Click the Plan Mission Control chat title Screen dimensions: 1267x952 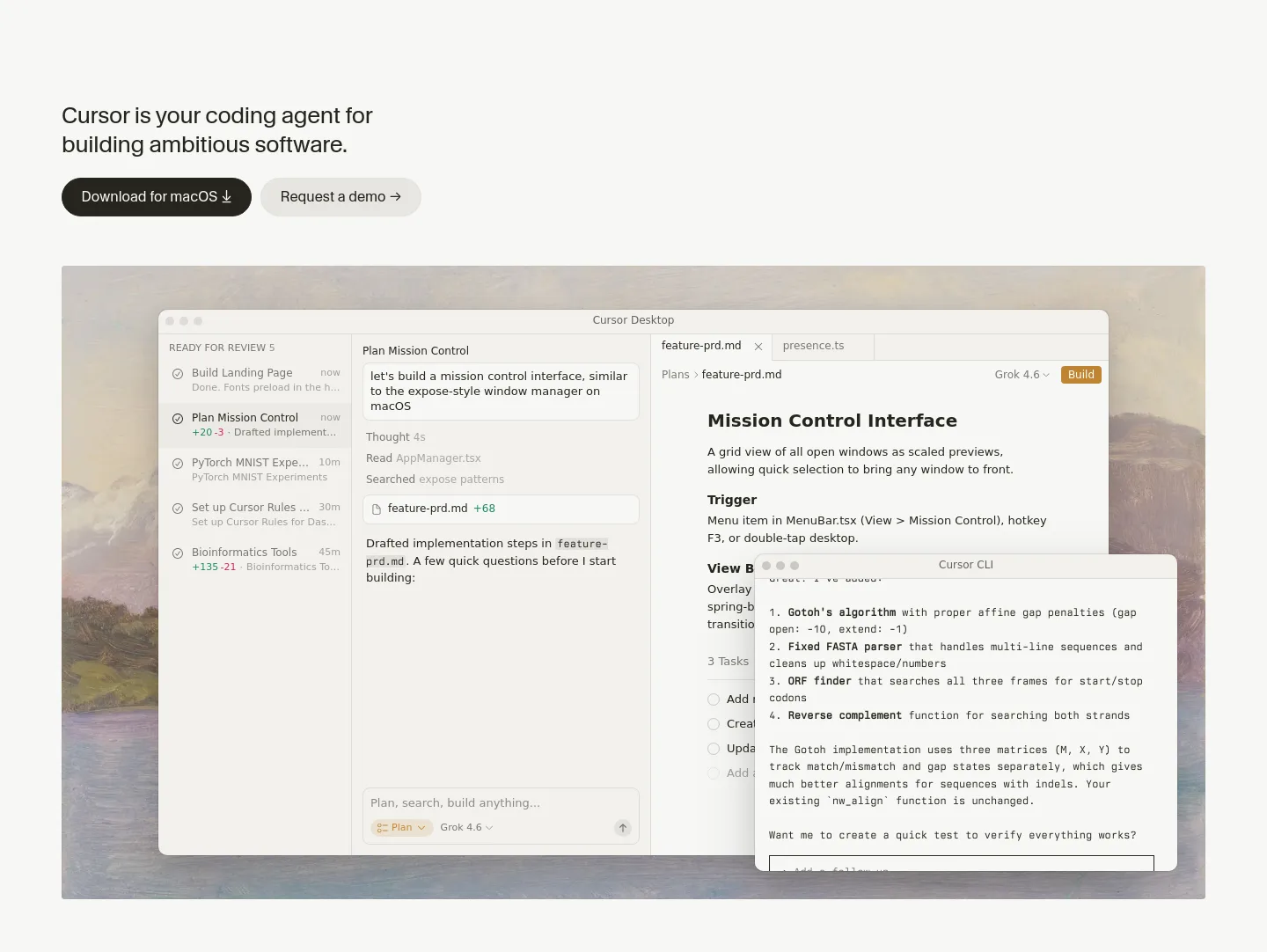coord(415,351)
